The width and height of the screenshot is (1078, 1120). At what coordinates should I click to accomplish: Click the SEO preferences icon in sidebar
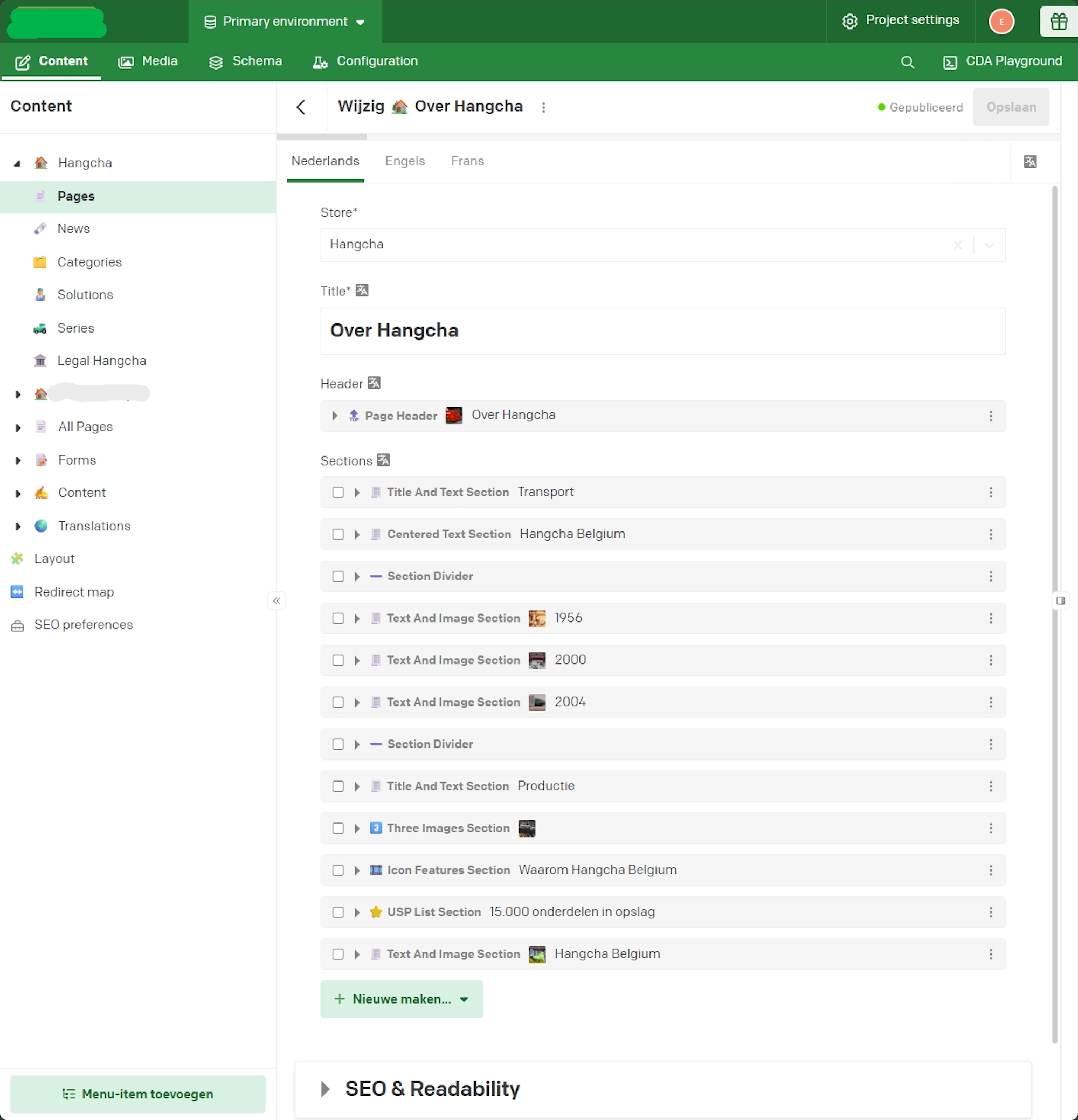[18, 625]
